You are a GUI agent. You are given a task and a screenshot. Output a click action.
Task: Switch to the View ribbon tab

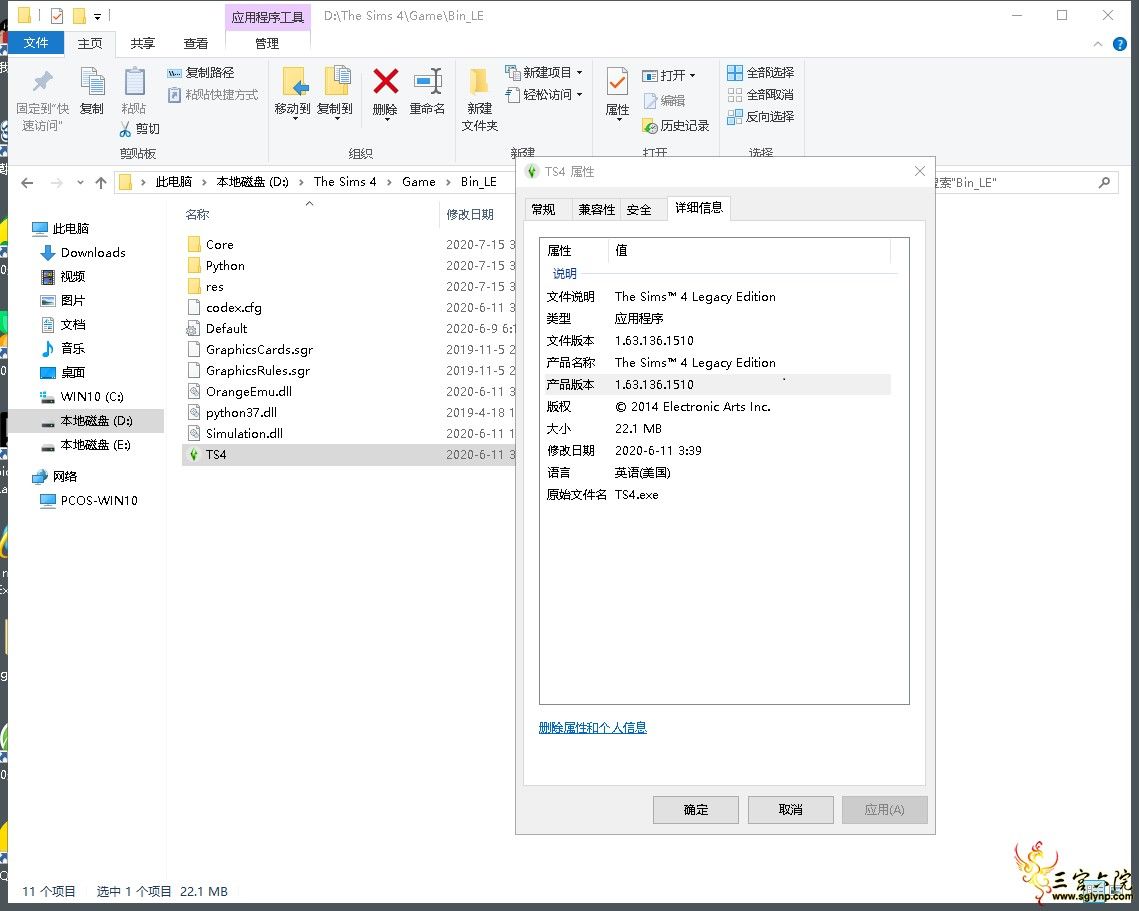(x=195, y=44)
